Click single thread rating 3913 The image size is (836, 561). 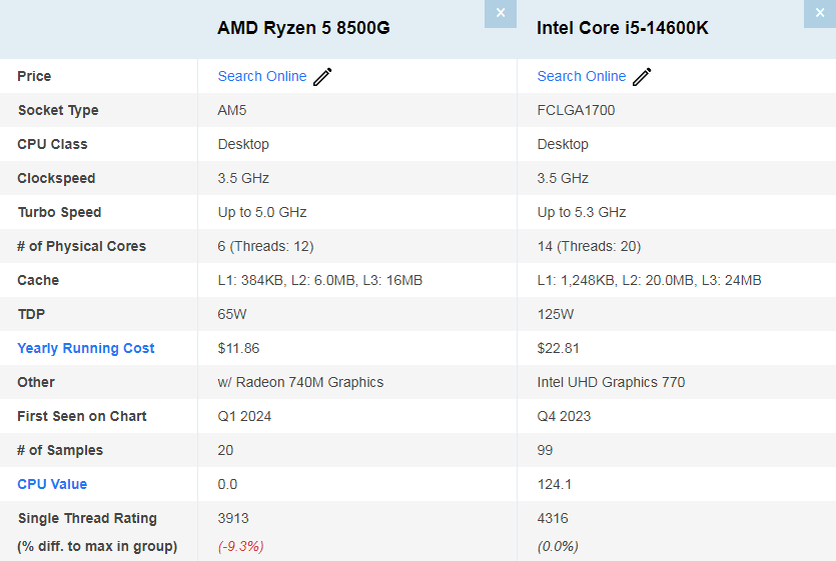coord(233,518)
